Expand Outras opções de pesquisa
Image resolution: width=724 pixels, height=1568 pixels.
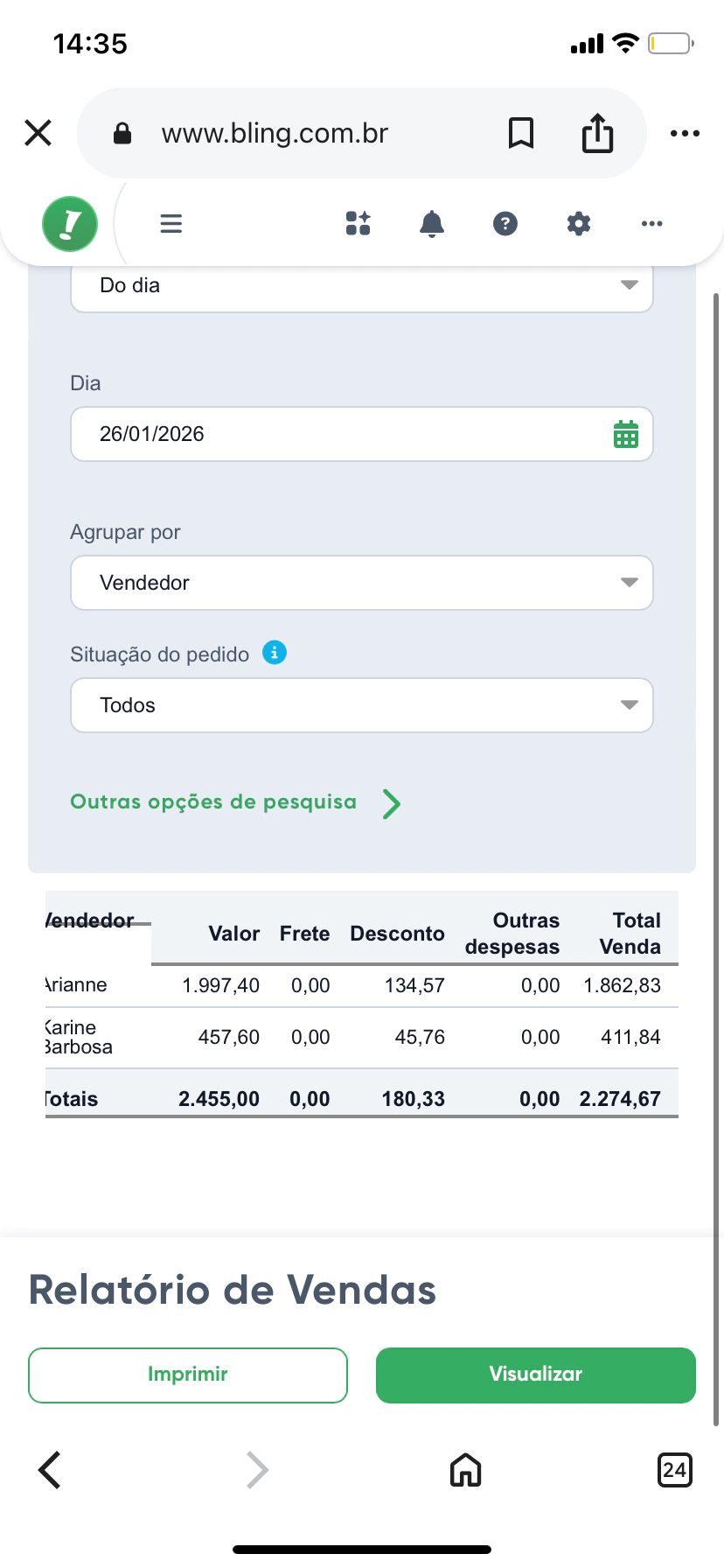click(x=234, y=802)
